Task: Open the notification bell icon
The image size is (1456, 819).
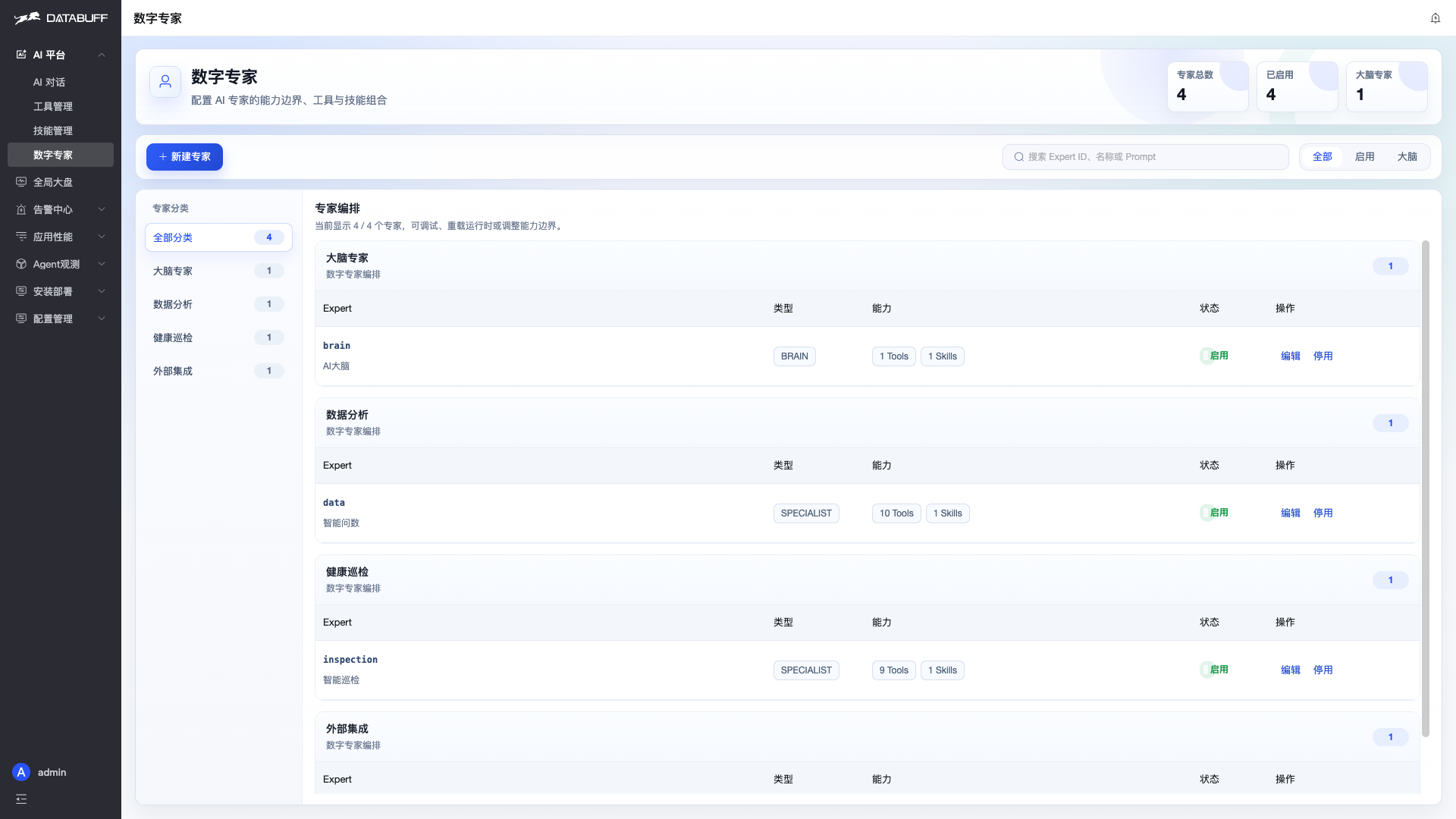Action: [1436, 18]
